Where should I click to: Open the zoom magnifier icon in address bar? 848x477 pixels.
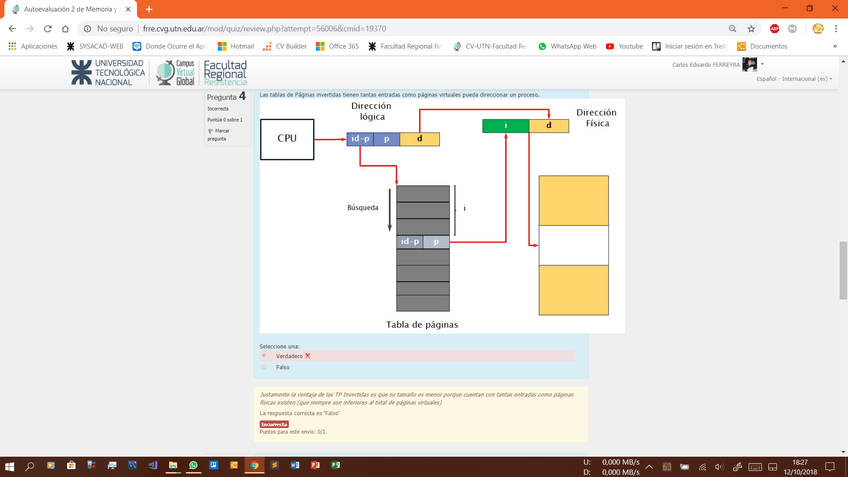[x=732, y=29]
